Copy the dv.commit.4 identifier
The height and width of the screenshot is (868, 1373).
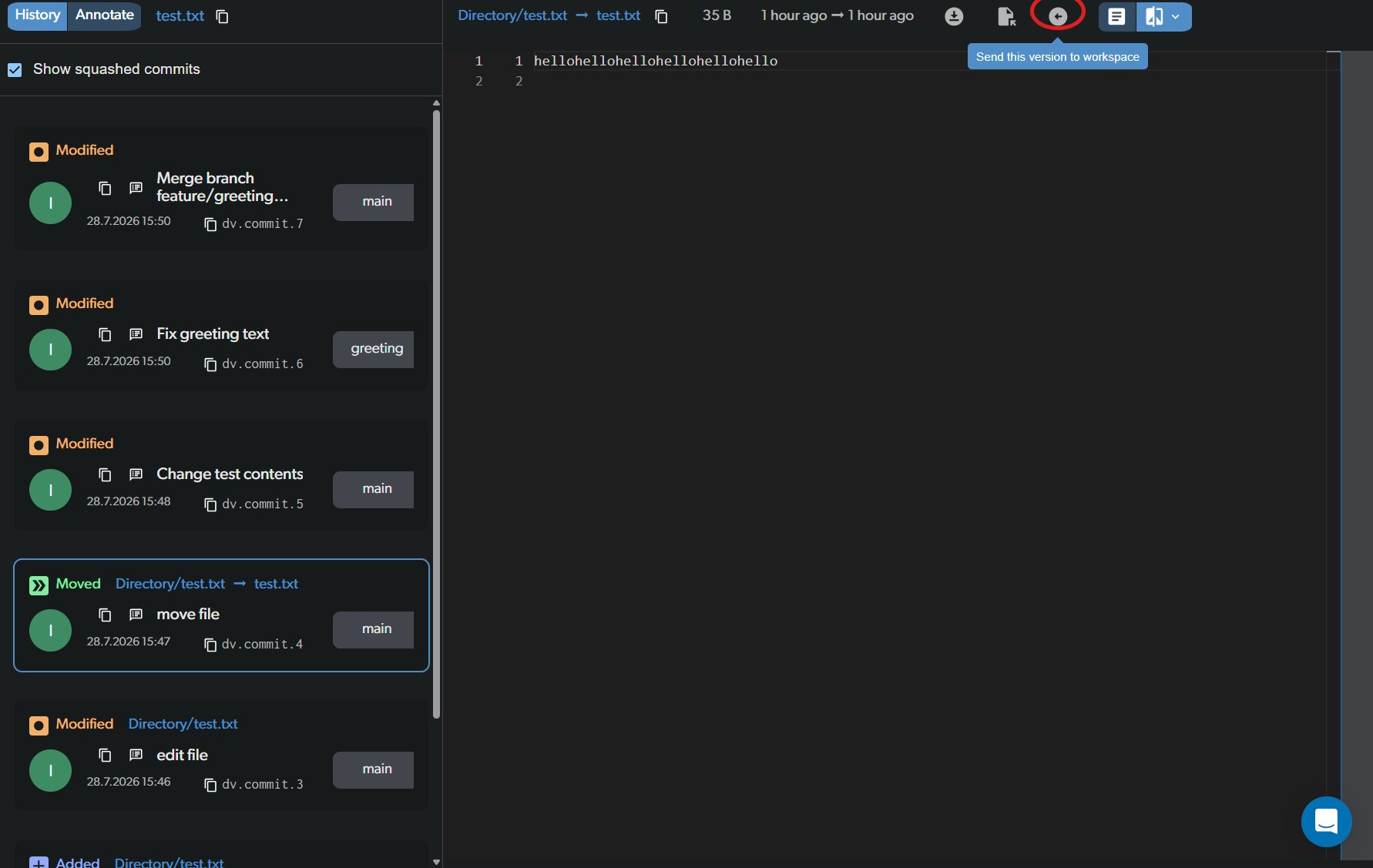tap(210, 645)
